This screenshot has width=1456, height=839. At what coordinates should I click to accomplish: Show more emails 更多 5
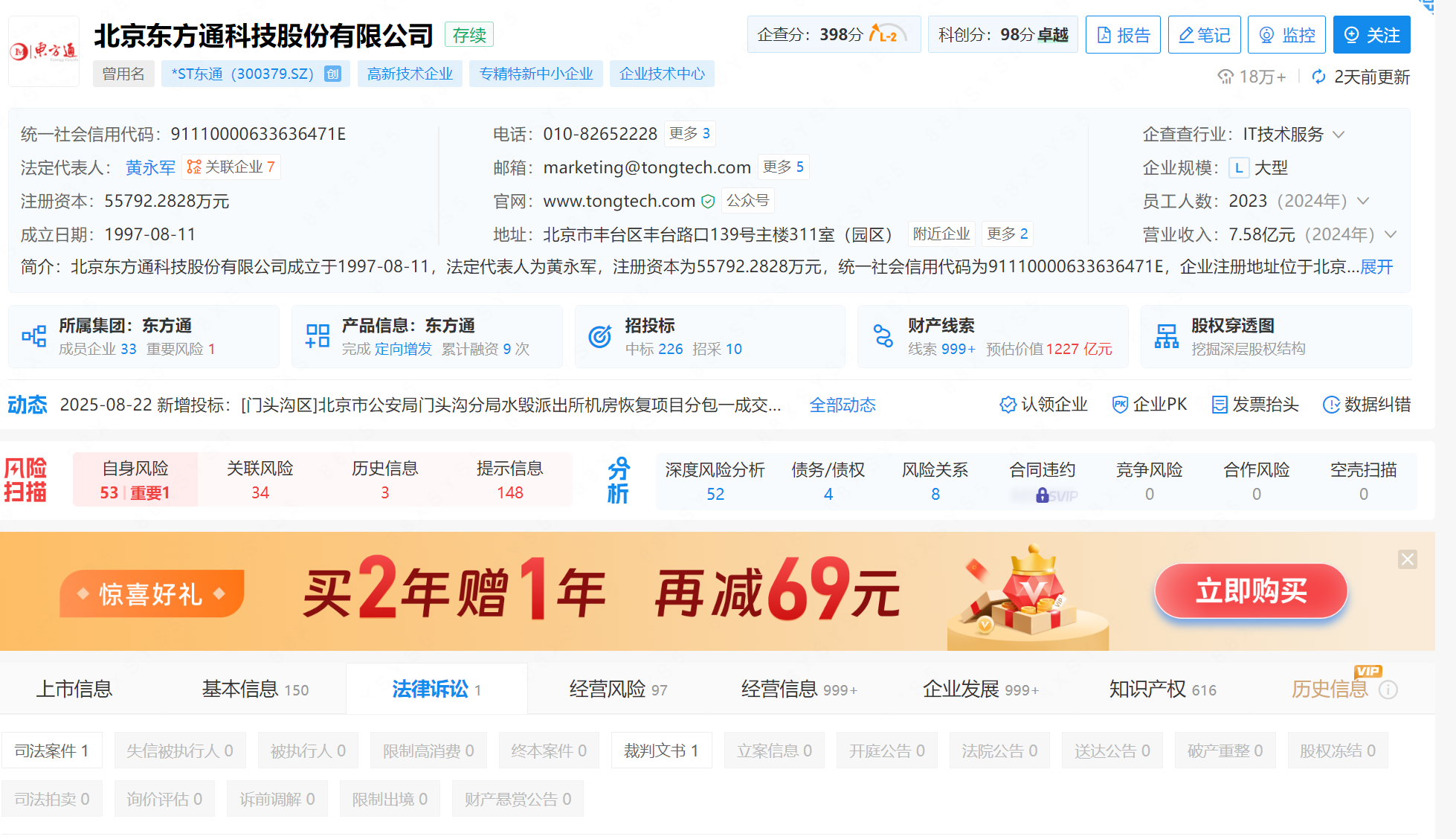tap(783, 167)
